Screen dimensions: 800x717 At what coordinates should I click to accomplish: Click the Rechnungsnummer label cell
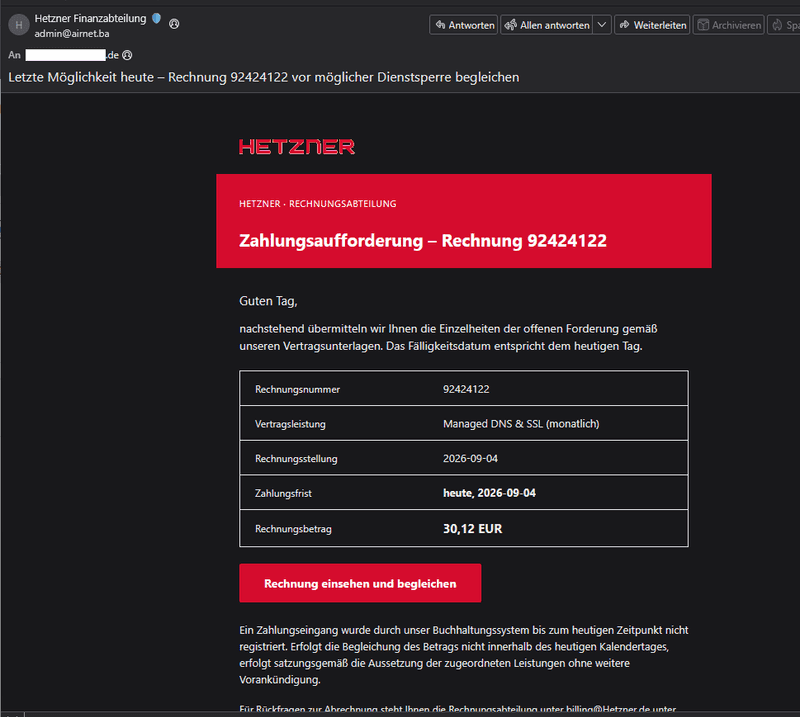[x=297, y=389]
